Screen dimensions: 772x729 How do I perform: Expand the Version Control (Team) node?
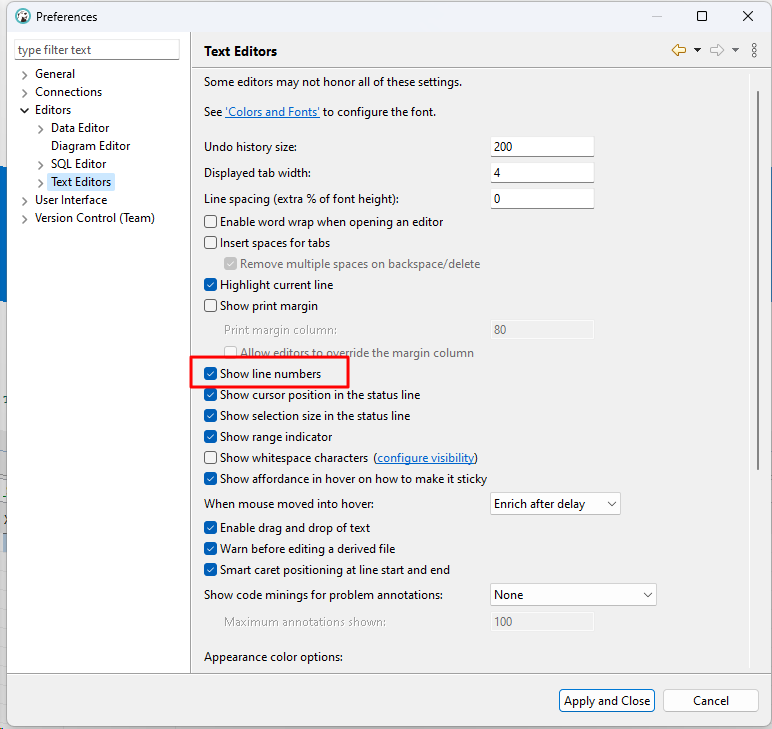[x=25, y=219]
